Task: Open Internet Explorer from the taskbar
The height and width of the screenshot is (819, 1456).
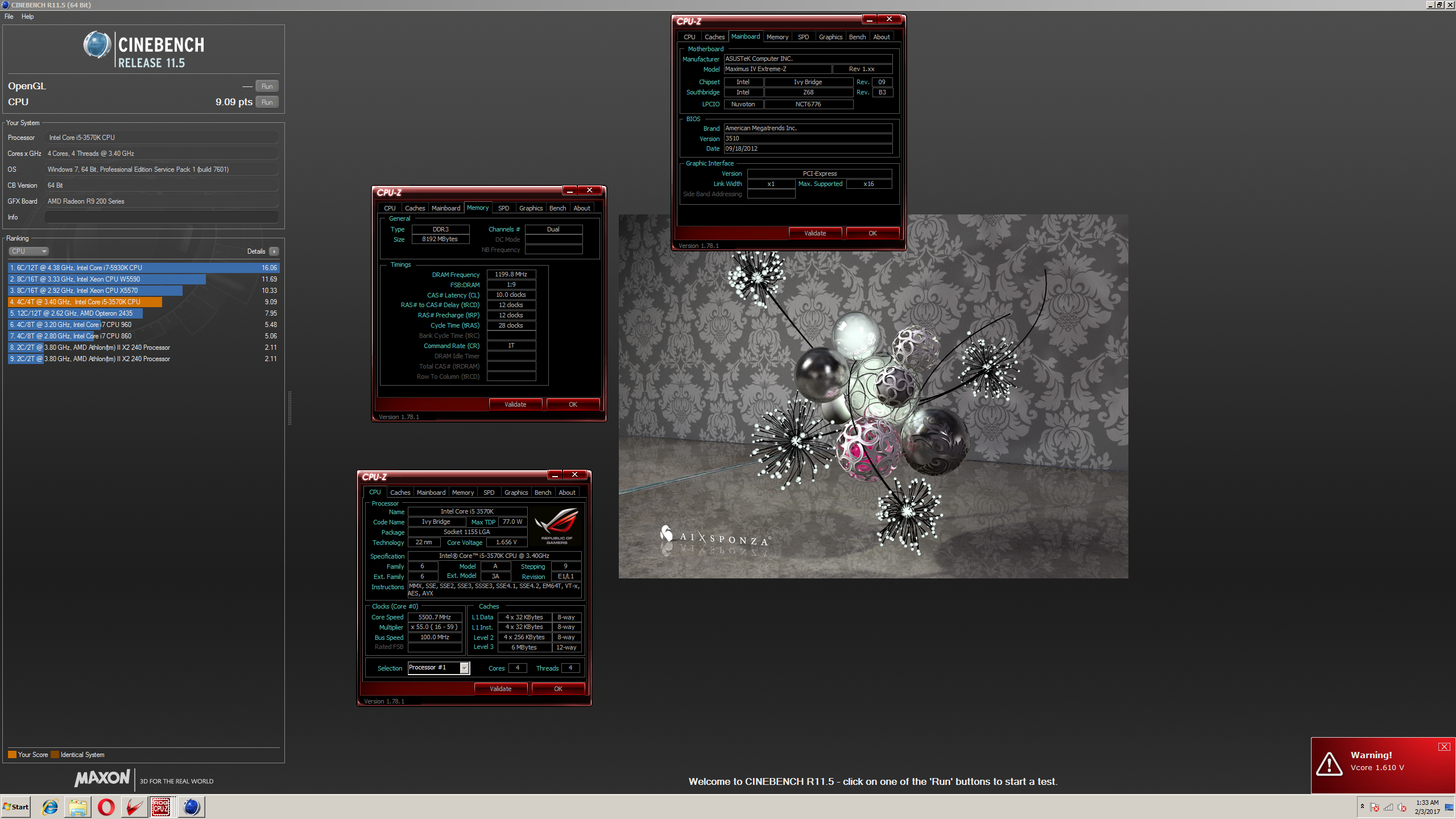Action: click(x=50, y=806)
